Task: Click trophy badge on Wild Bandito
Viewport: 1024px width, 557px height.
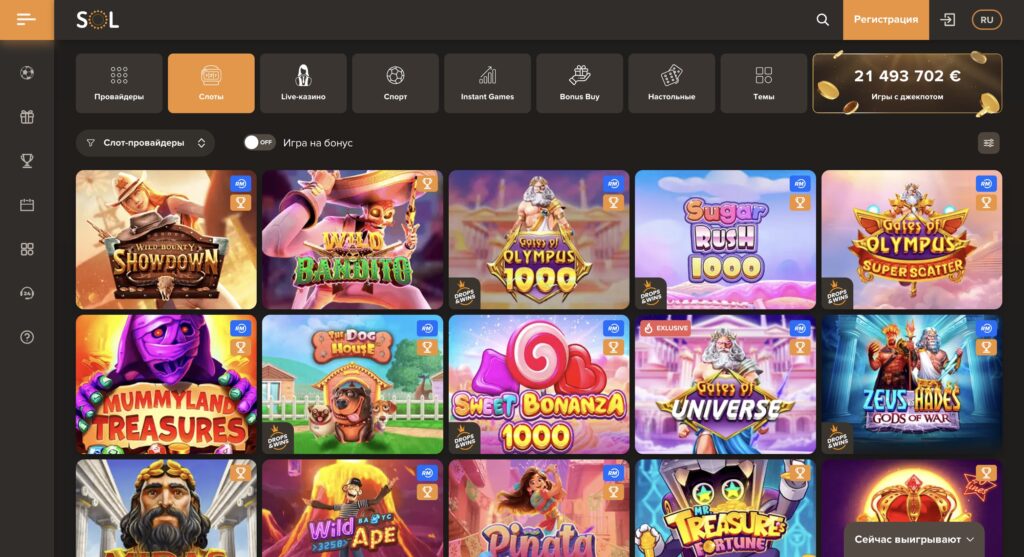Action: click(x=427, y=184)
